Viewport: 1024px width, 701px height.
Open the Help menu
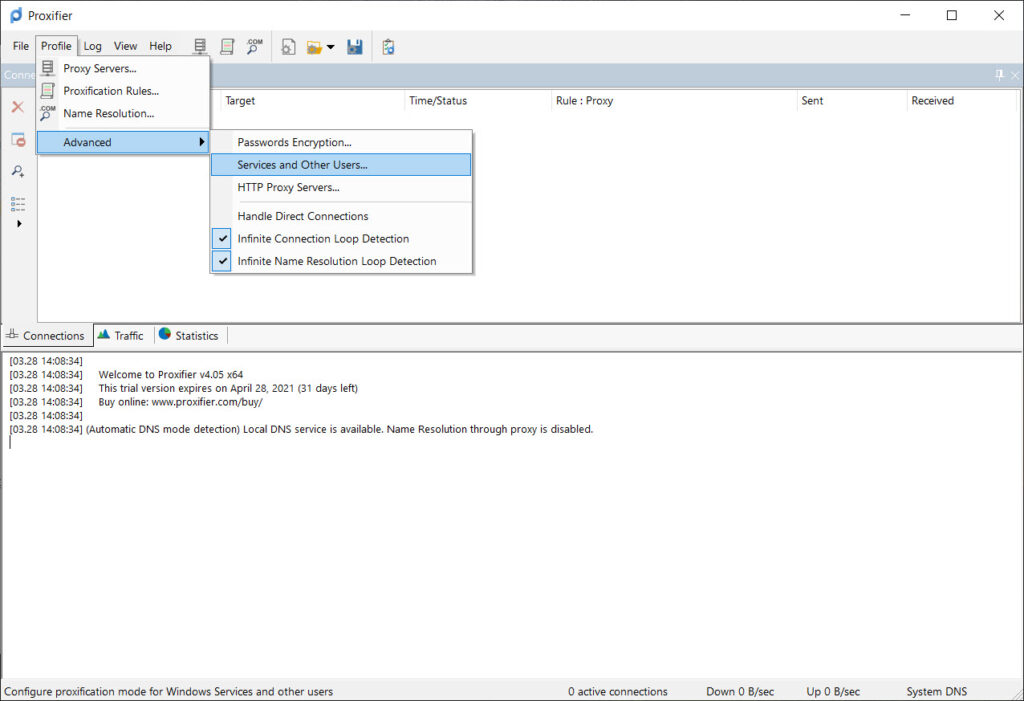[x=160, y=46]
